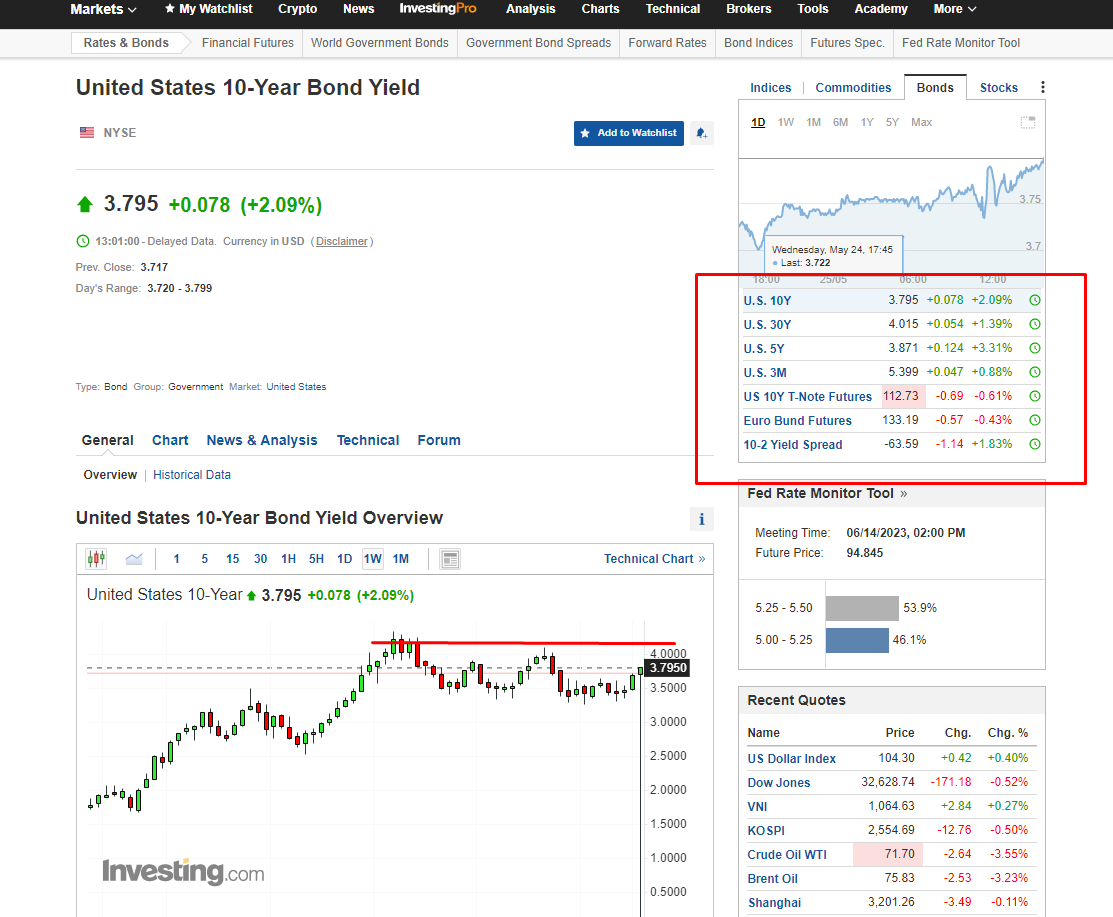Open the Brokers menu
This screenshot has height=917, width=1113.
coord(749,9)
